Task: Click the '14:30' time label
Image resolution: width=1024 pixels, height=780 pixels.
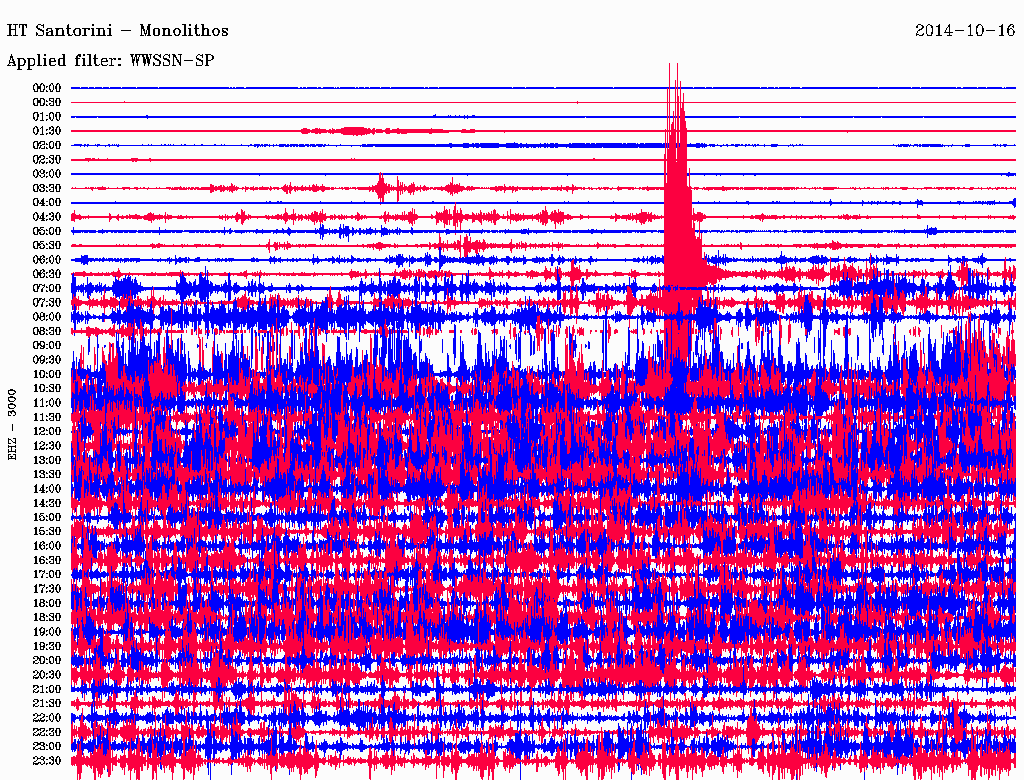Action: 47,503
